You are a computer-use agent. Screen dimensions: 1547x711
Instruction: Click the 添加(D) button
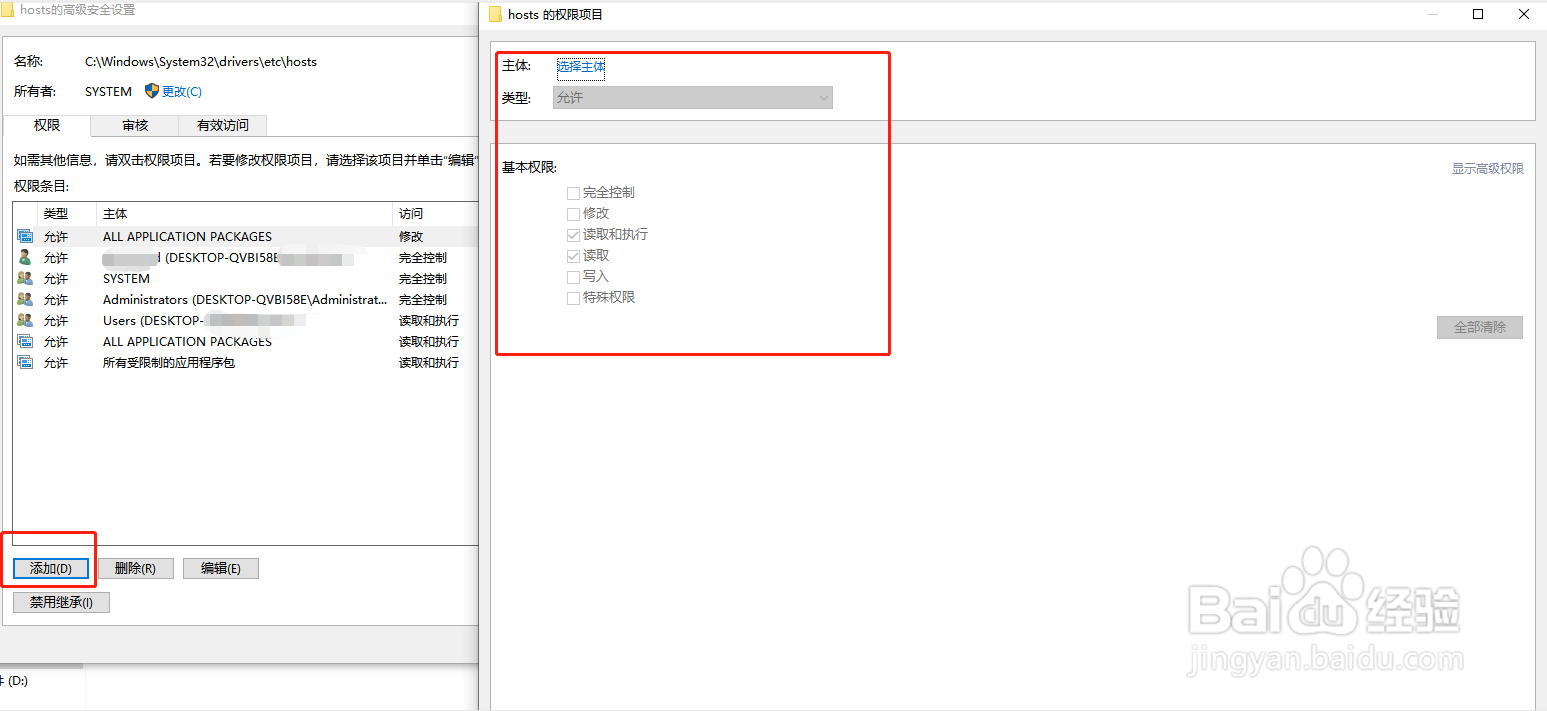pos(50,567)
